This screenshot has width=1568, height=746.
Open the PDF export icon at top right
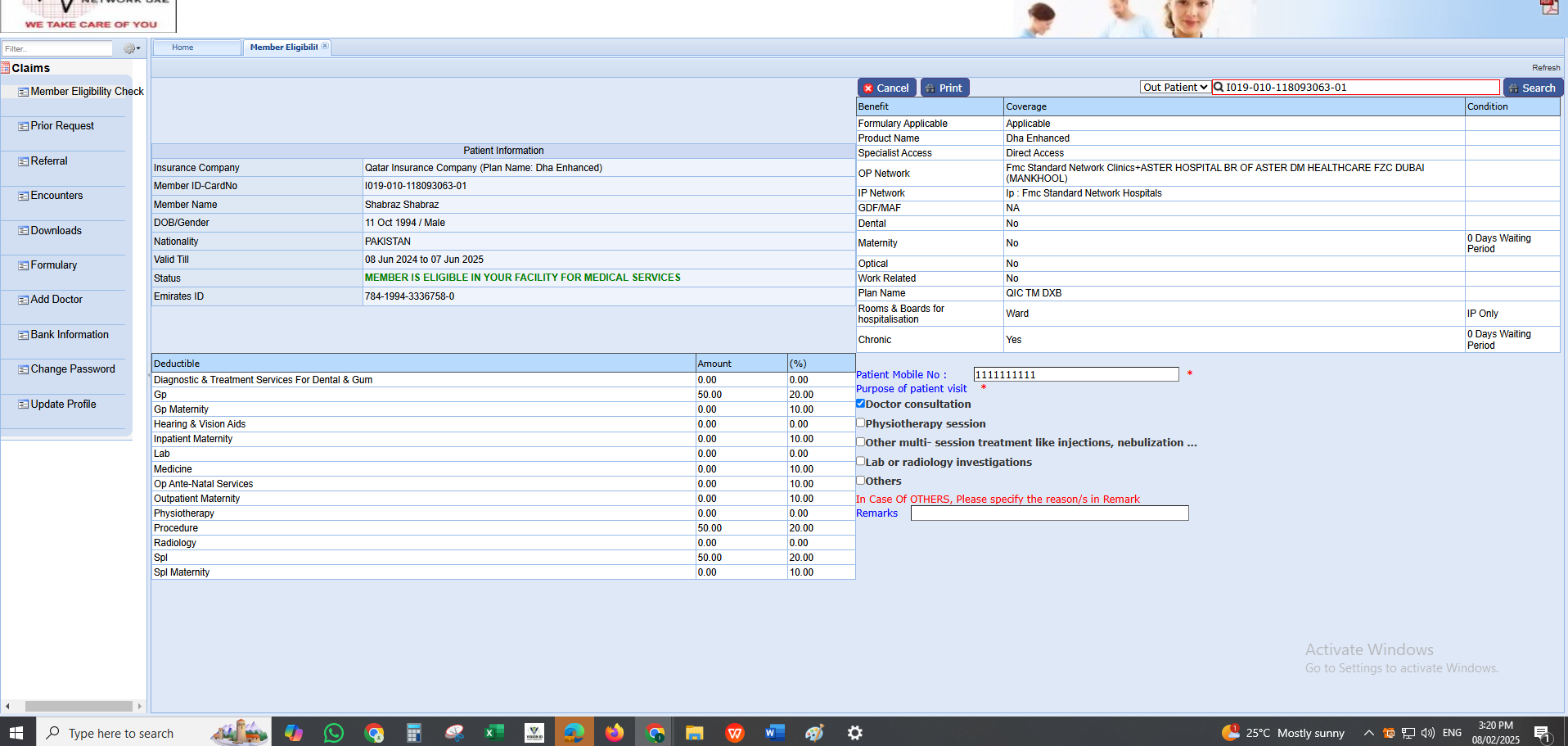(x=1548, y=7)
